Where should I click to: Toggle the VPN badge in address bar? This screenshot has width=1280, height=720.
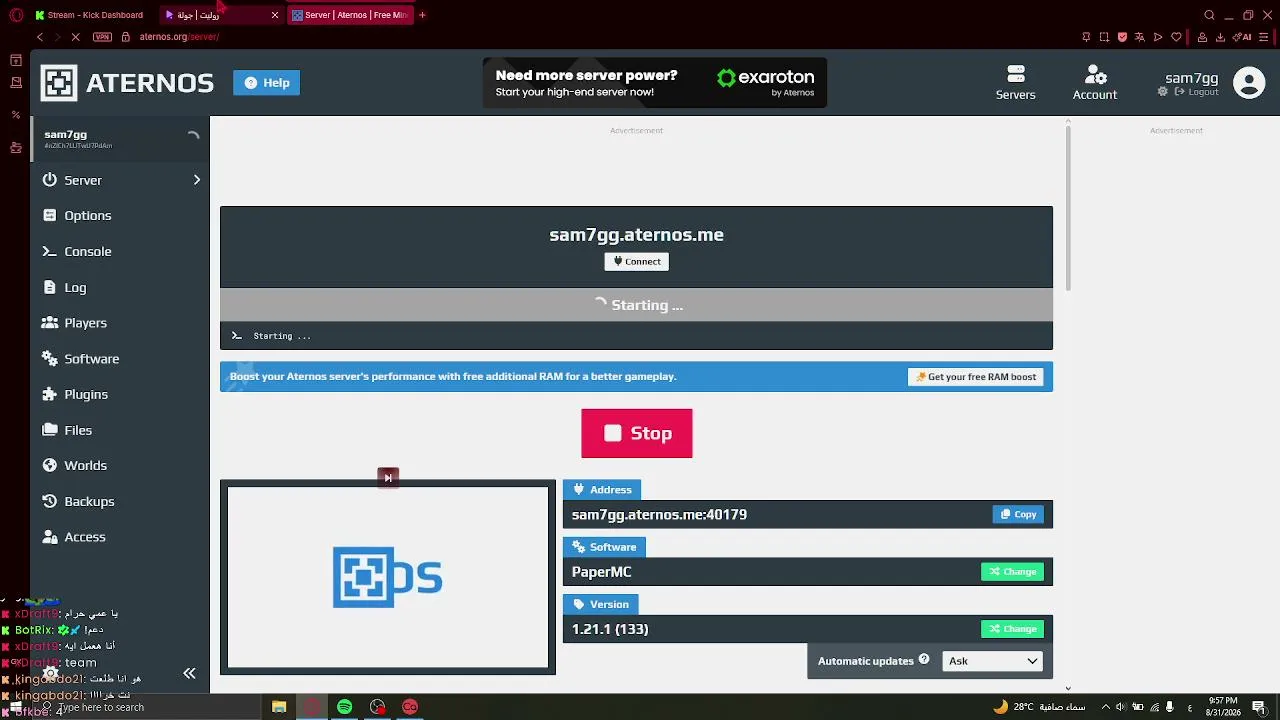point(102,37)
